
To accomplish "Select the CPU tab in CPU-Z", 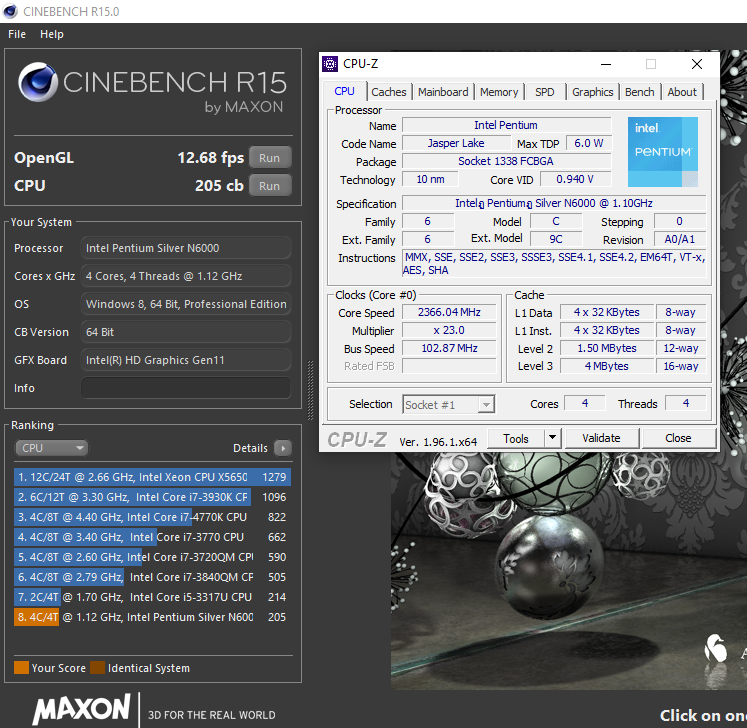I will click(x=344, y=91).
